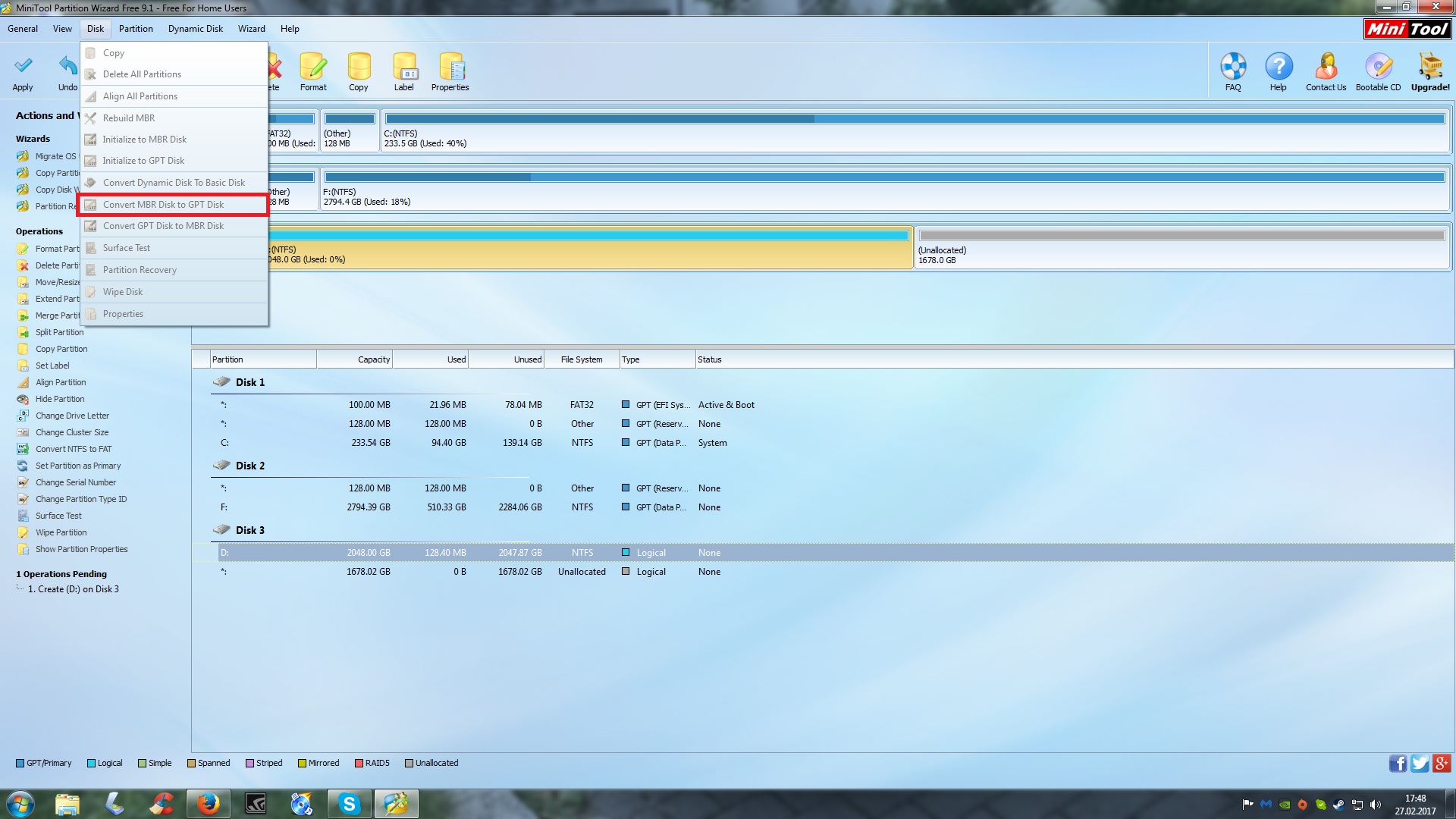Image resolution: width=1456 pixels, height=819 pixels.
Task: Click the F: NTFS usage bar
Action: point(883,177)
